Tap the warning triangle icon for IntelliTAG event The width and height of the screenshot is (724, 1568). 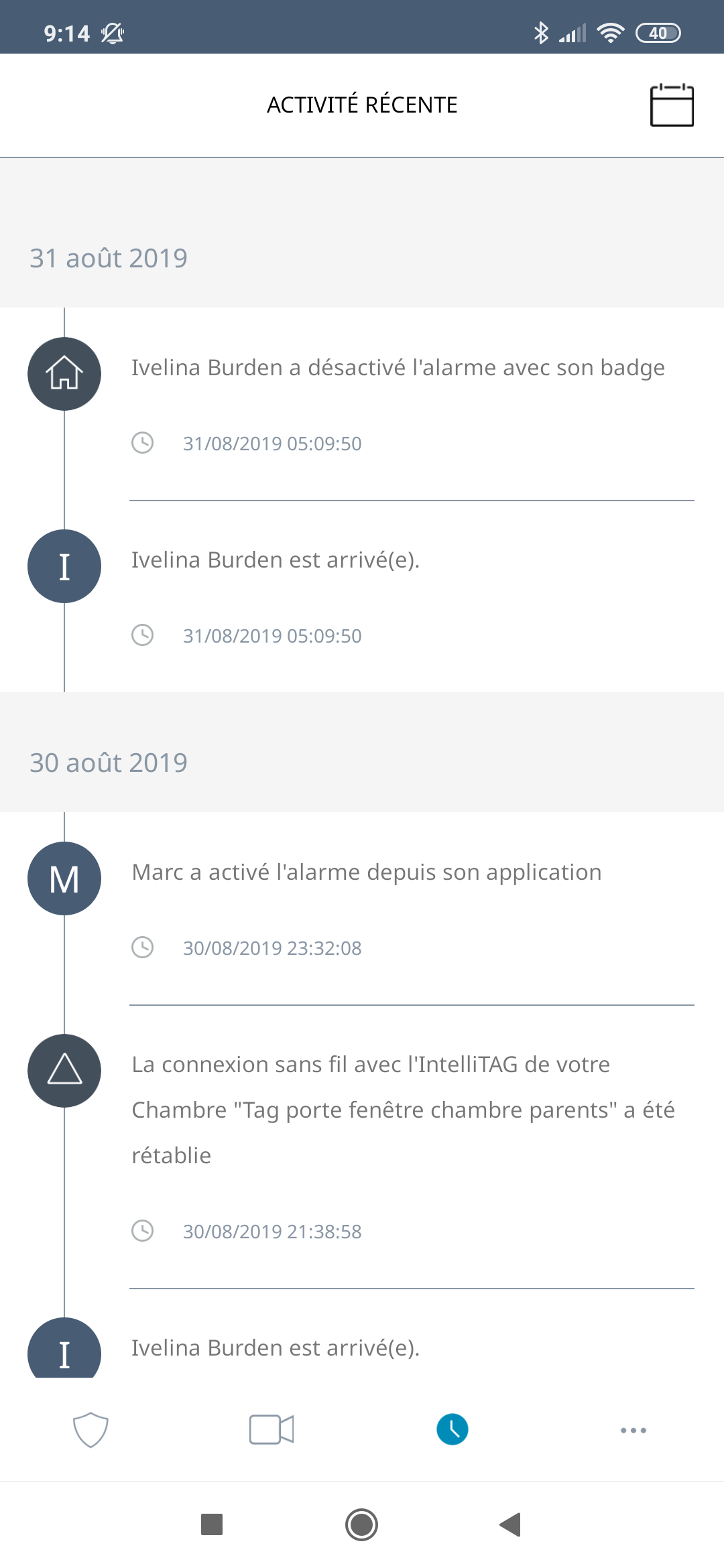point(64,1070)
